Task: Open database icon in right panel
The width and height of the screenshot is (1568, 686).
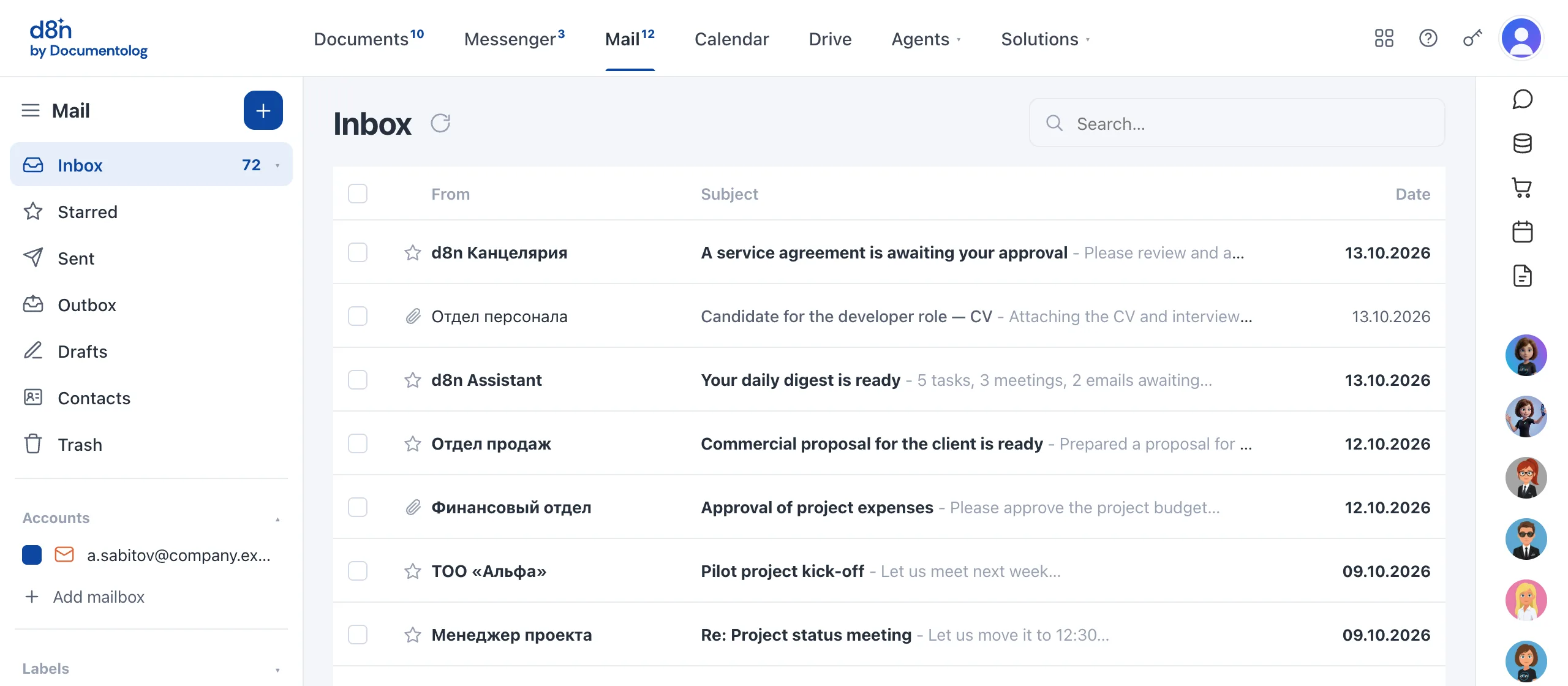Action: click(1522, 143)
